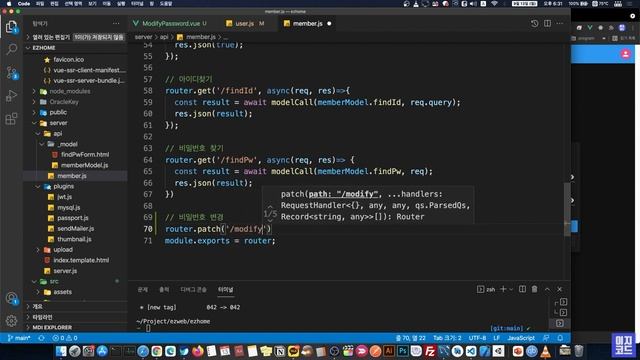Kill the terminal with trash icon

click(534, 289)
